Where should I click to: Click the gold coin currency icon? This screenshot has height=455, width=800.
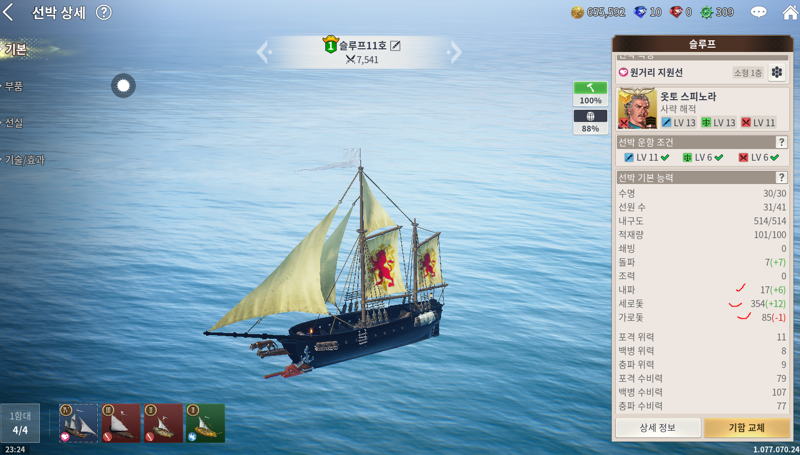tap(577, 12)
